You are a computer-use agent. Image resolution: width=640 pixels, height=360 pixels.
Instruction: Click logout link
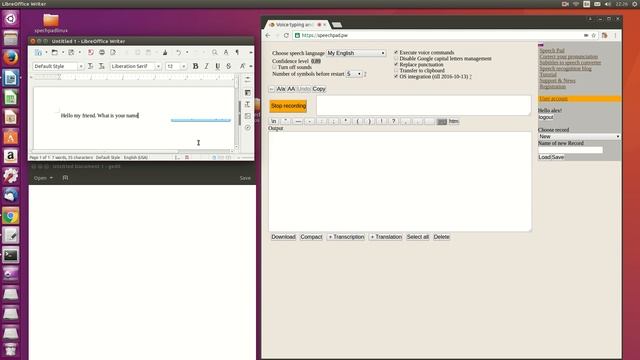pyautogui.click(x=546, y=117)
